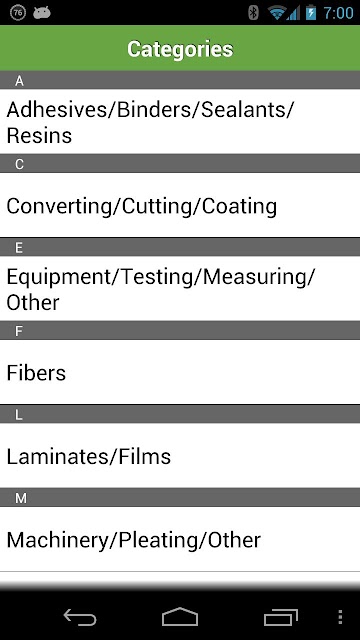Image resolution: width=360 pixels, height=640 pixels.
Task: Tap the Bluetooth status bar icon
Action: [253, 13]
